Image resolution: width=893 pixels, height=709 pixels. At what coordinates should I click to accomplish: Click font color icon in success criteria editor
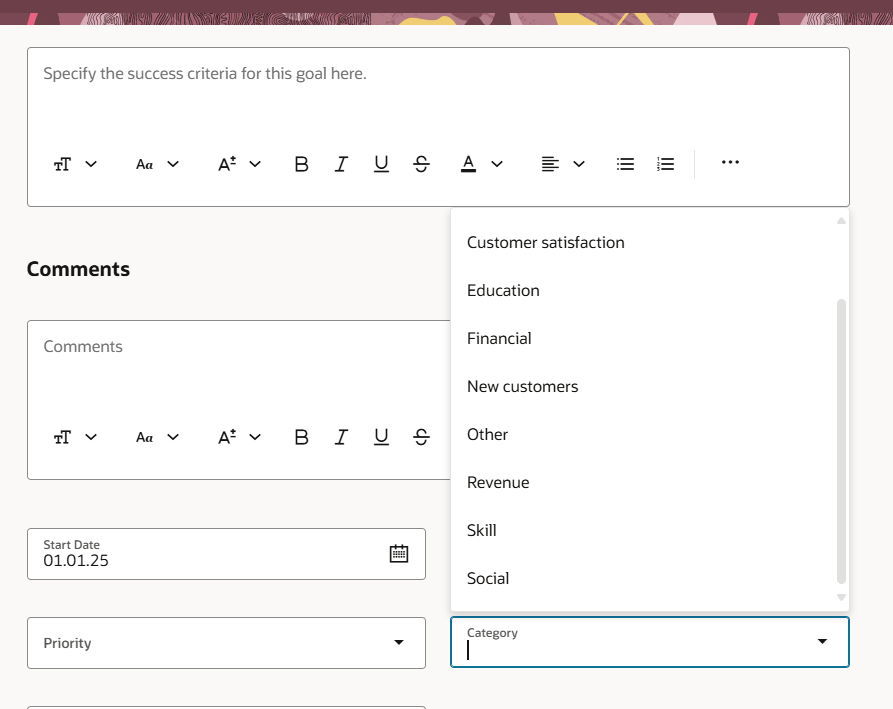468,164
